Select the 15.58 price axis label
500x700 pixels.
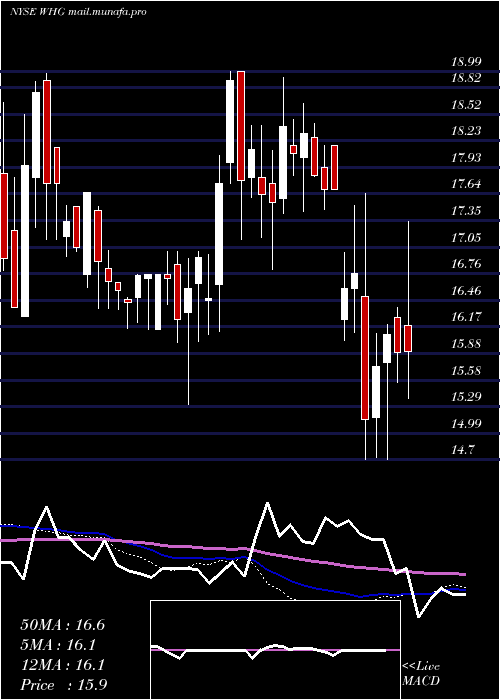pos(466,371)
